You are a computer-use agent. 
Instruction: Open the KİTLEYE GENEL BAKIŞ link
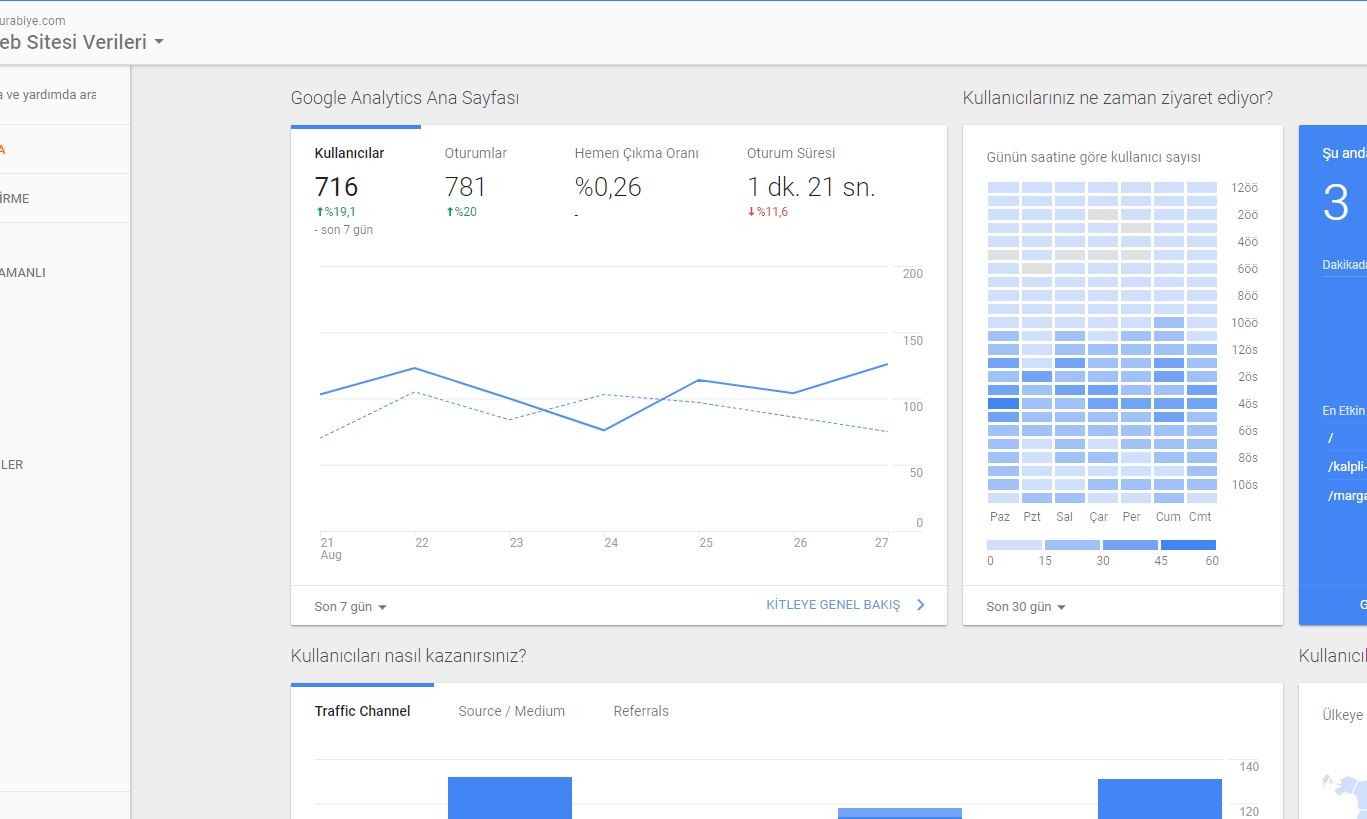point(833,605)
